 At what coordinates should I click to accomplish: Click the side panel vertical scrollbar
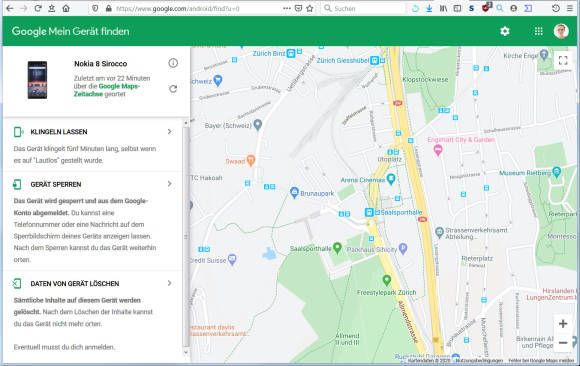[186, 237]
